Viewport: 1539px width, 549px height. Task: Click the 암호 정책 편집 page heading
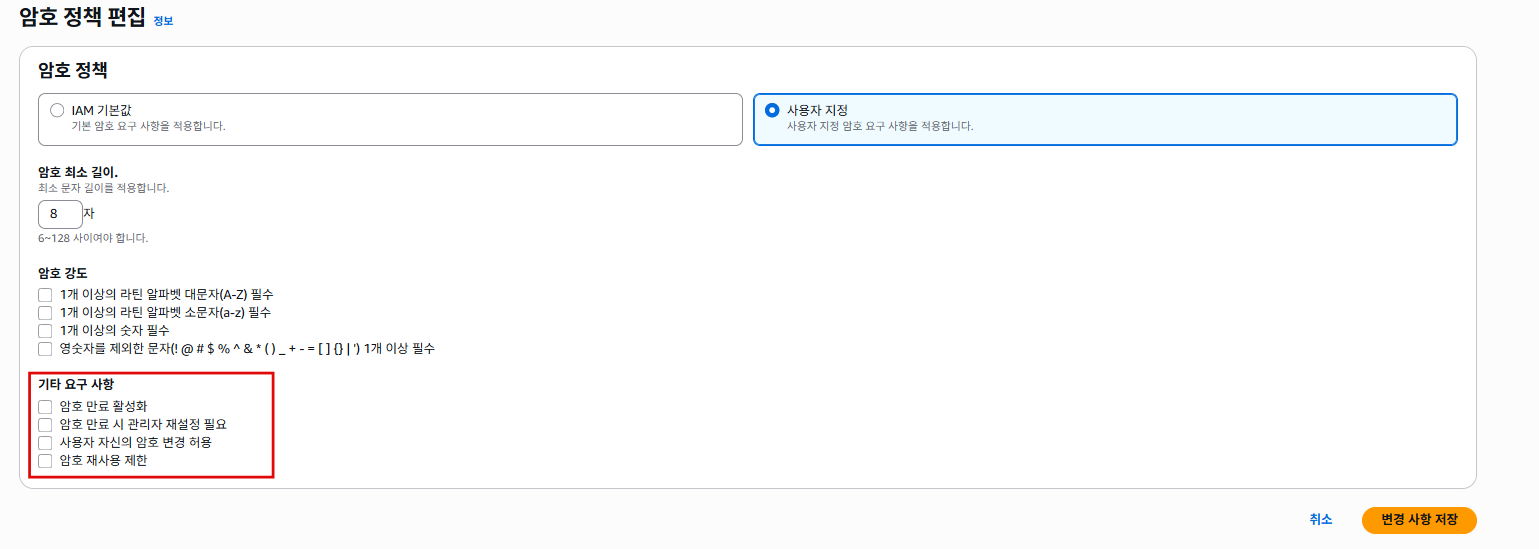pos(82,18)
